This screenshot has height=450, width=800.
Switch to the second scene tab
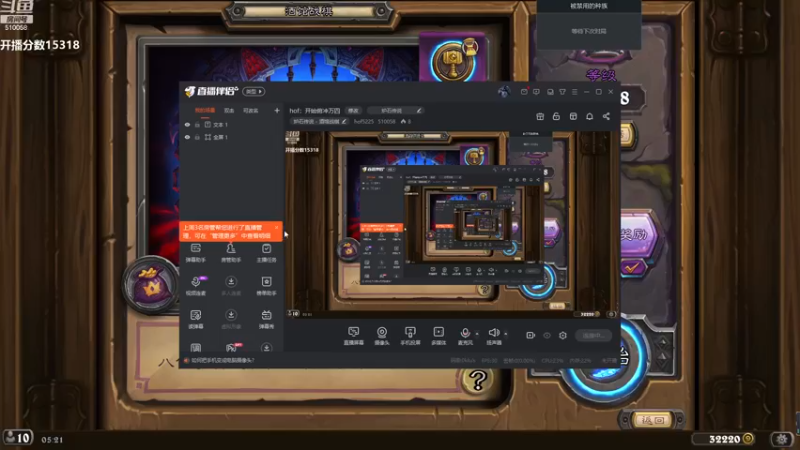[229, 110]
